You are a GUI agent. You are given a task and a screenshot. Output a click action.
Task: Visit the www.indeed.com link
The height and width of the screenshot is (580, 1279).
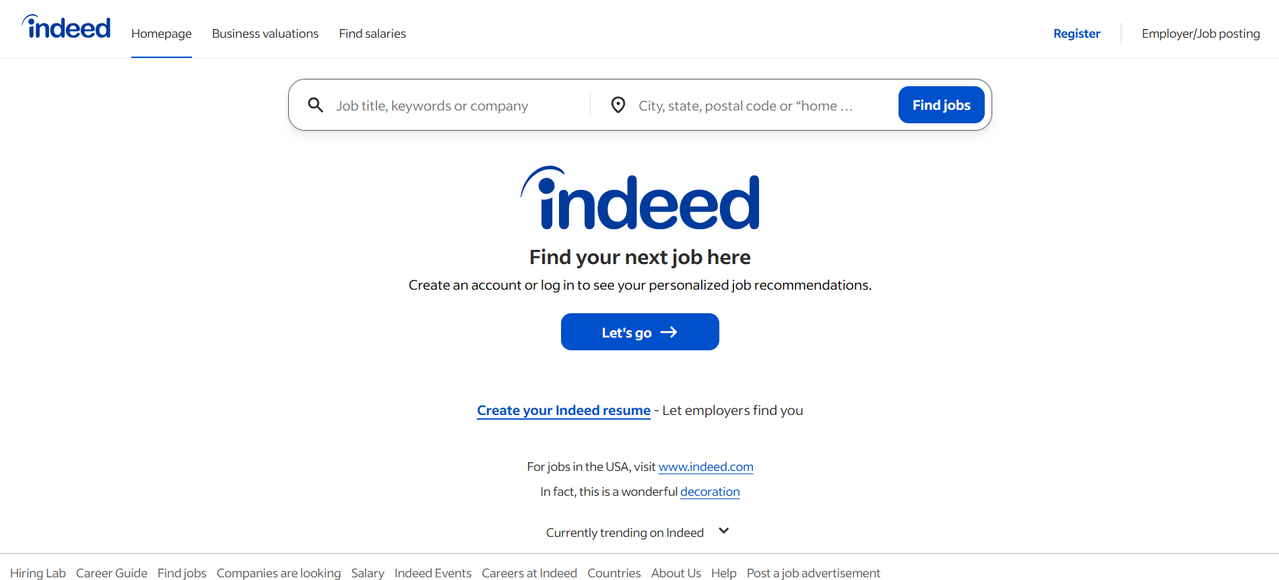coord(705,467)
